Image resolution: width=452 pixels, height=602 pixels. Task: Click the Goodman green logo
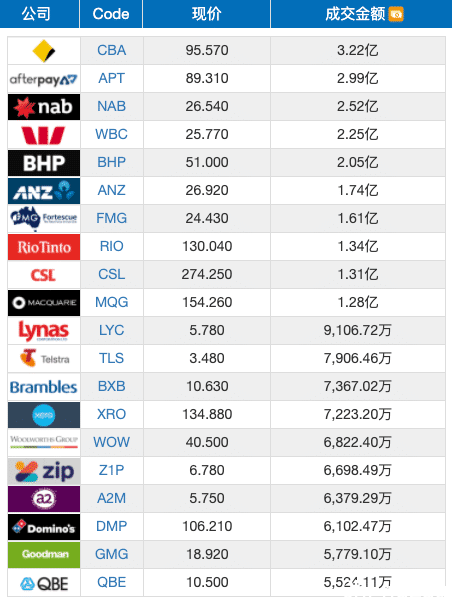pos(44,555)
